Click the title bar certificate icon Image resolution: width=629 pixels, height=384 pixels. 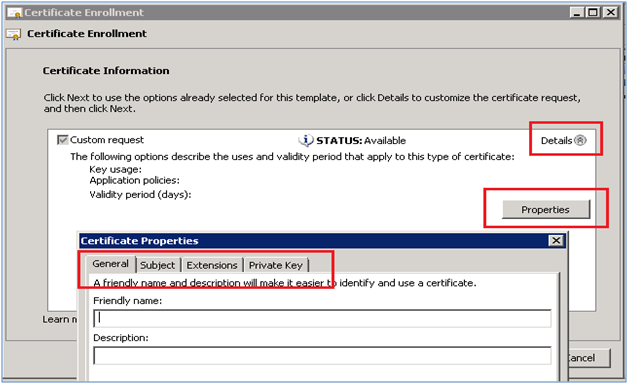click(15, 13)
